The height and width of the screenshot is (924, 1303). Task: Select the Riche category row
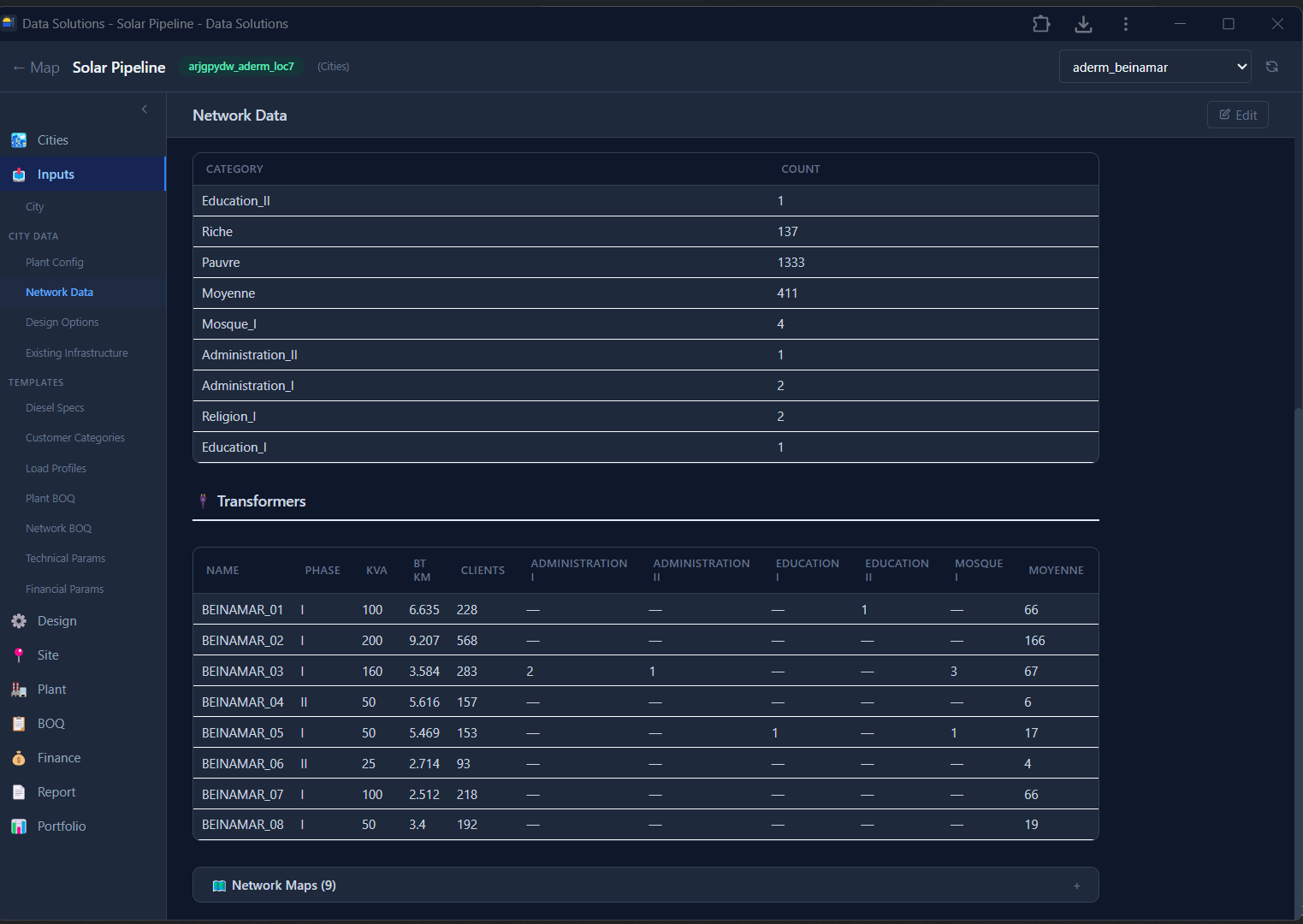(646, 232)
